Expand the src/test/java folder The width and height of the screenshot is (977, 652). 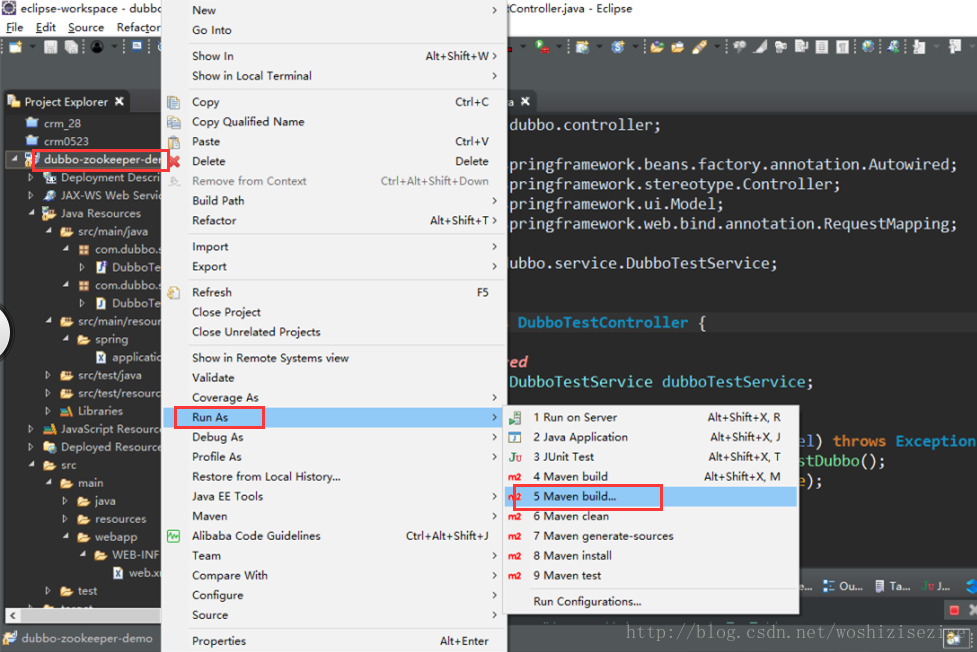pos(48,375)
